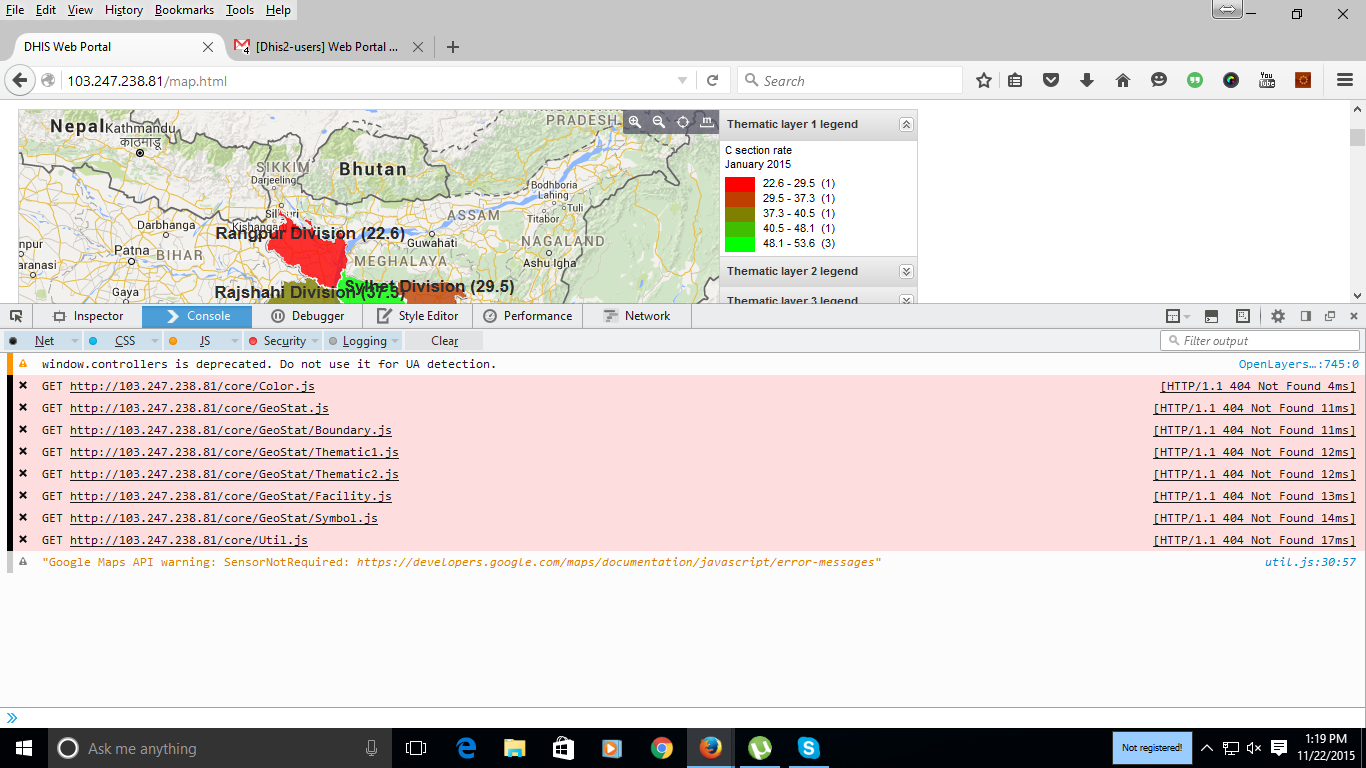Clear the console output
1366x768 pixels.
point(444,341)
